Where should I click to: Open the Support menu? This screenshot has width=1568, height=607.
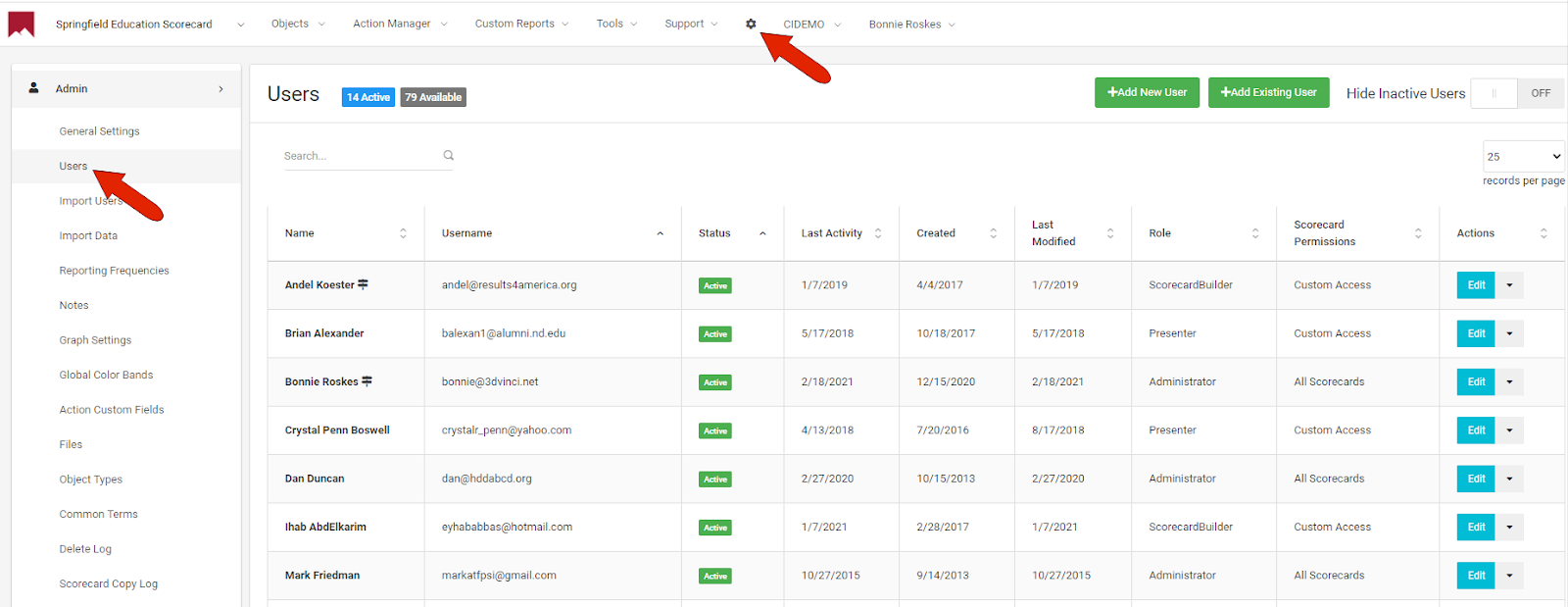(x=691, y=24)
